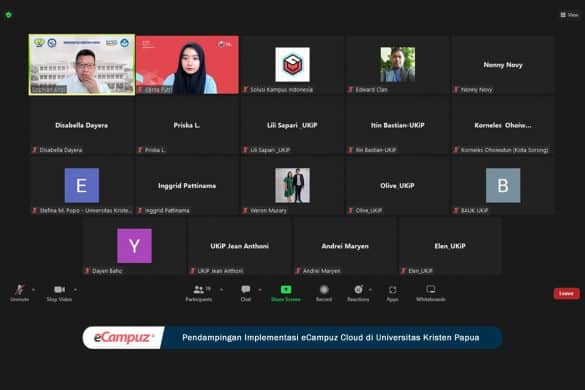
Task: Select the Solusi Kampus Indonesia logo avatar
Action: pyautogui.click(x=292, y=65)
